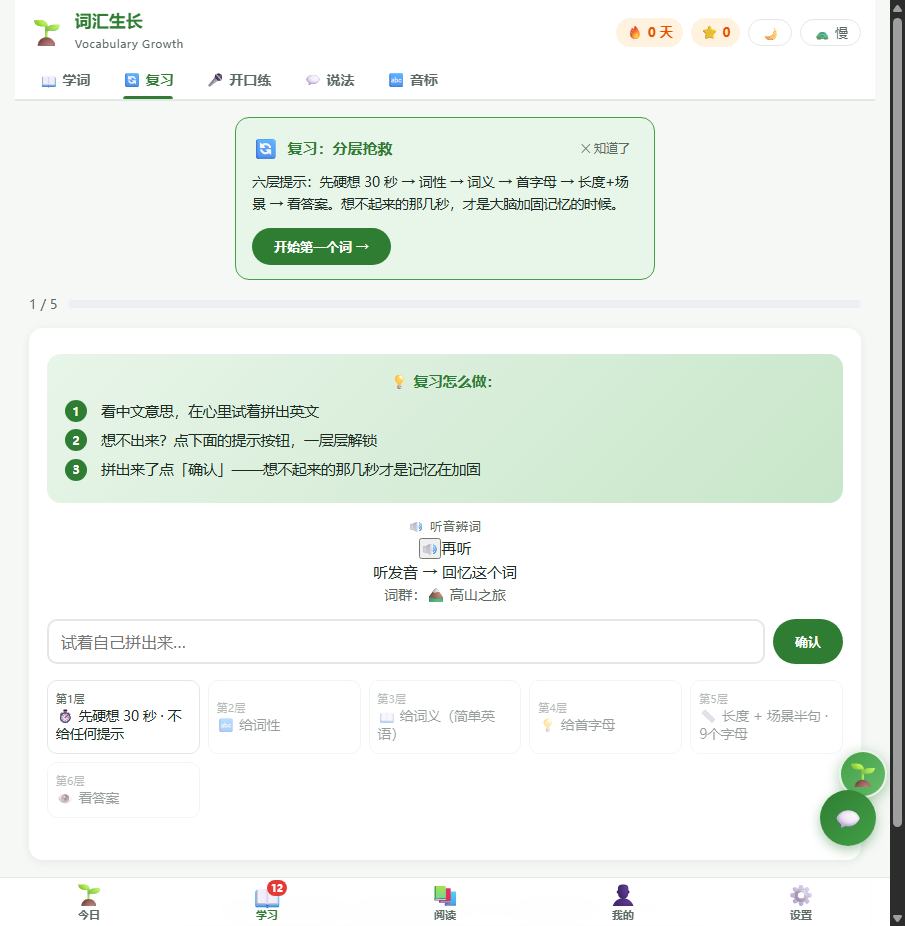This screenshot has width=905, height=926.
Task: Click the 确认 button
Action: [808, 642]
